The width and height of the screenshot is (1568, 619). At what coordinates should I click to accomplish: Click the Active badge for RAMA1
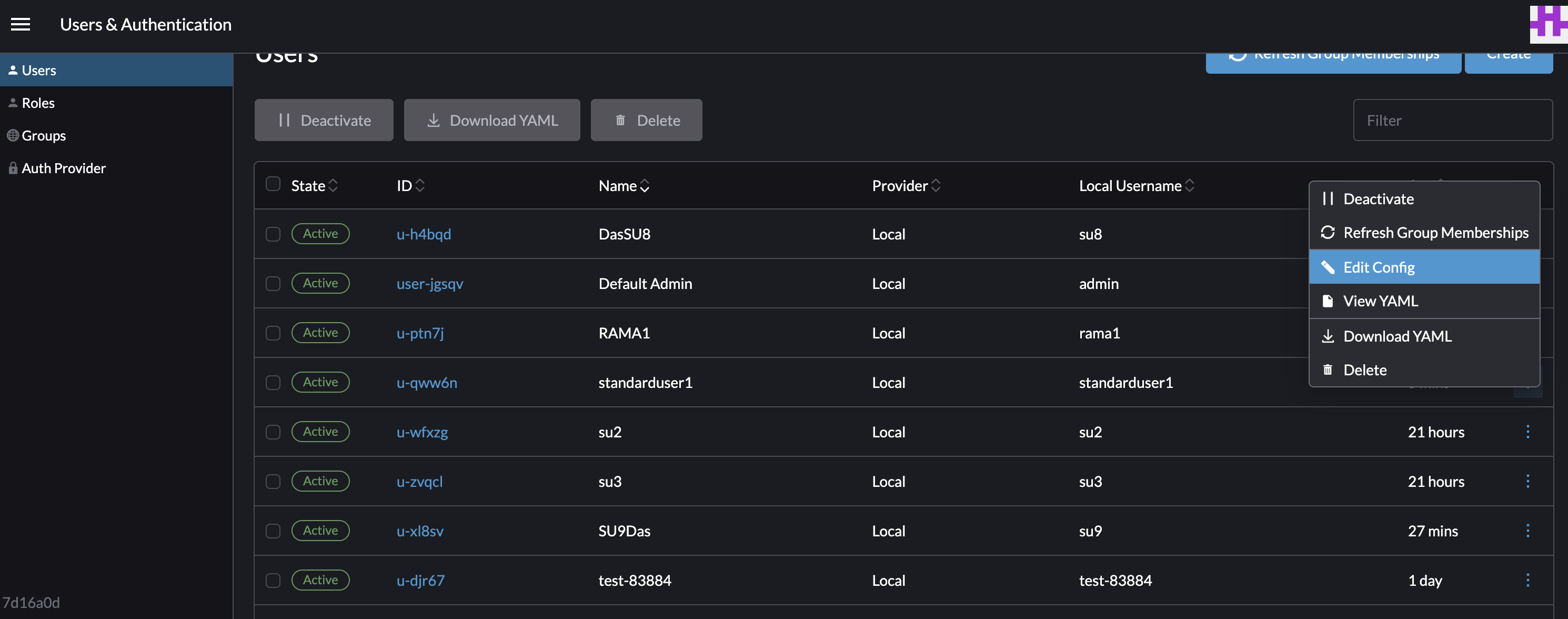click(320, 332)
